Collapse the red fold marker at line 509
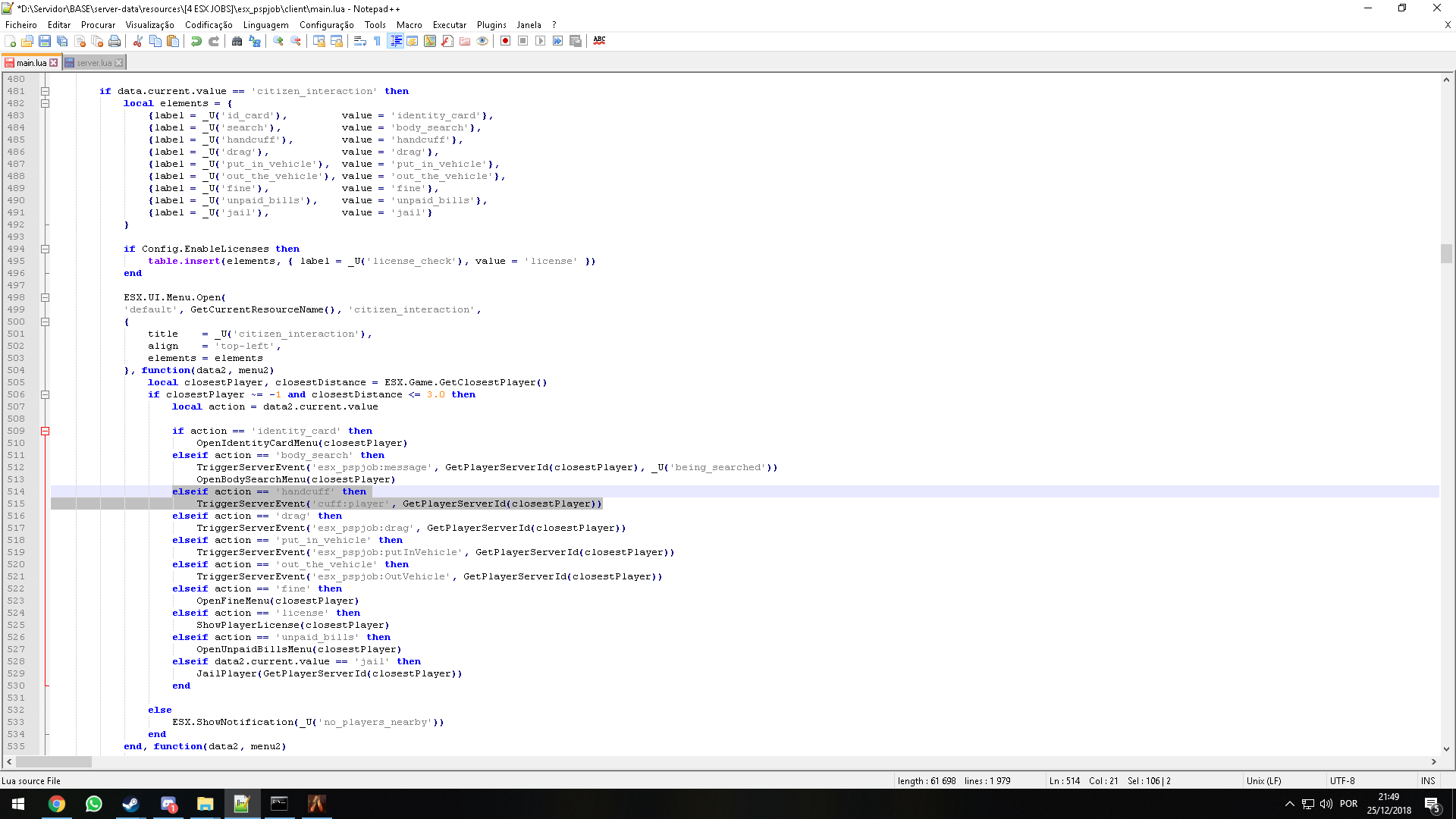Screen dimensions: 1456x819 (45, 431)
